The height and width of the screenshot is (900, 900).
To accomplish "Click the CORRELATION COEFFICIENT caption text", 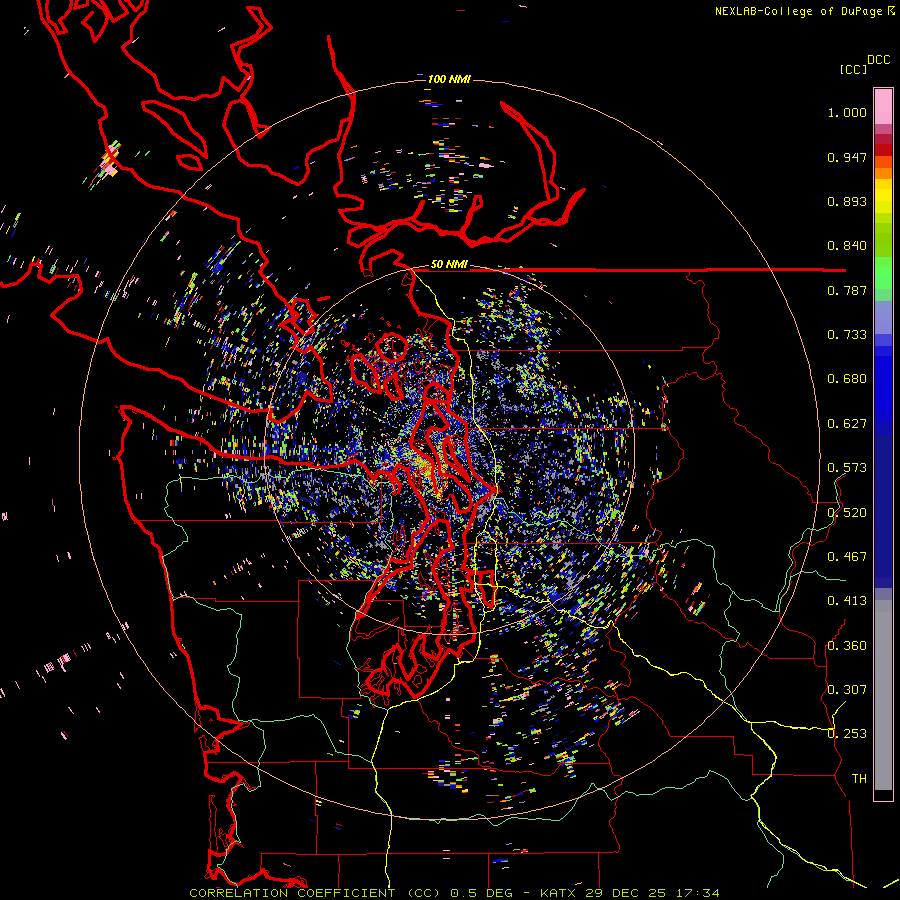I will coord(292,893).
